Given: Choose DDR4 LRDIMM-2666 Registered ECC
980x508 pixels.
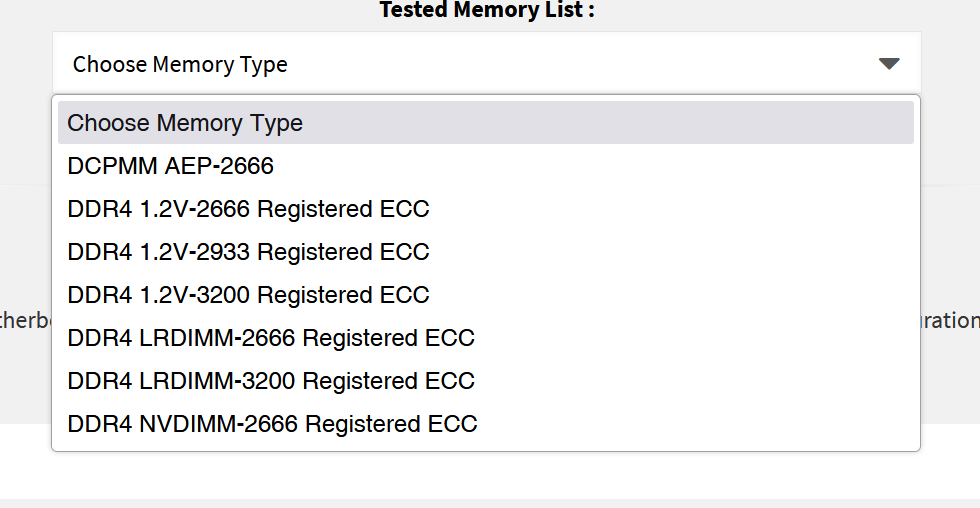Looking at the screenshot, I should click(x=271, y=338).
